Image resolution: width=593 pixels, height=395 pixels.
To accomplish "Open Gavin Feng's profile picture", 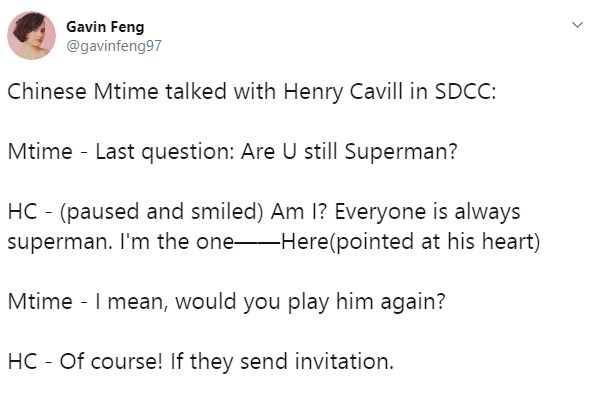I will [x=31, y=35].
